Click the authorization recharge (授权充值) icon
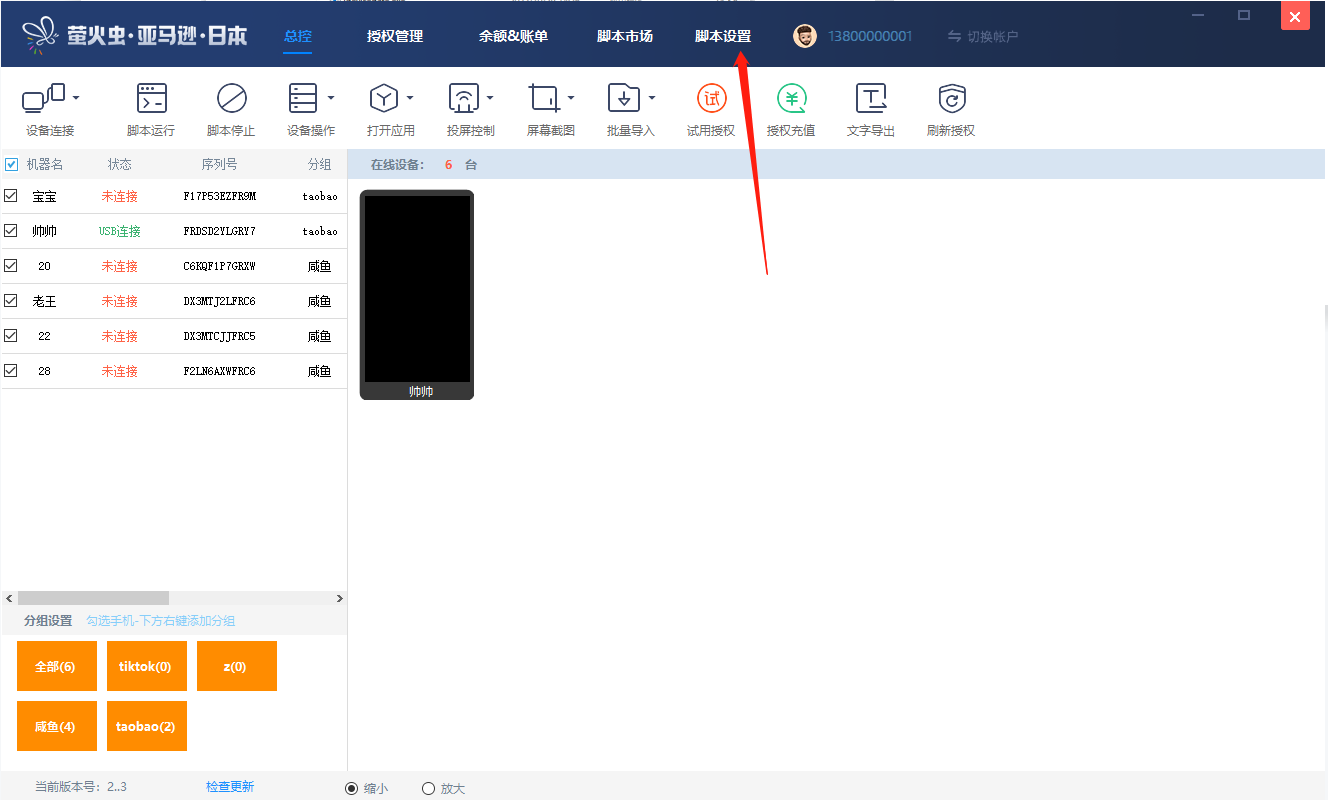Viewport: 1328px width, 800px height. coord(791,98)
